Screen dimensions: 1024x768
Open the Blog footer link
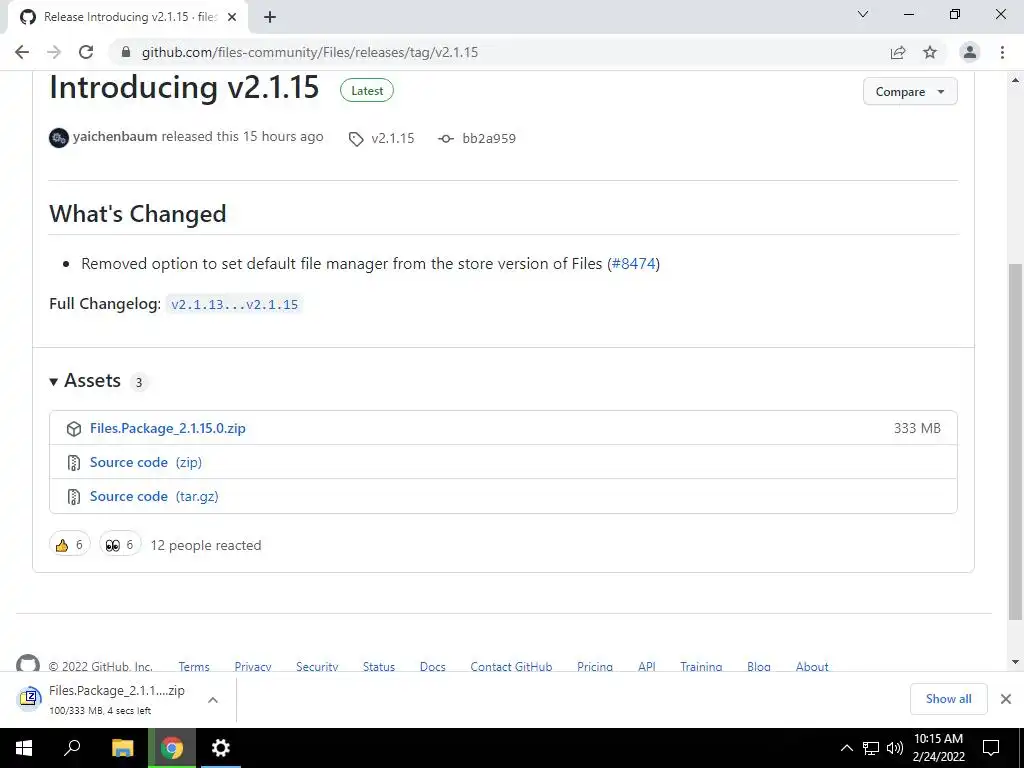pyautogui.click(x=759, y=667)
